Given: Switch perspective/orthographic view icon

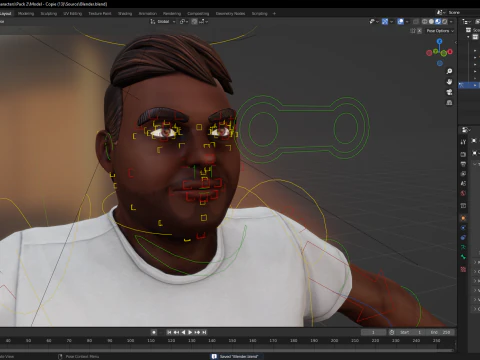Looking at the screenshot, I should pyautogui.click(x=449, y=102).
